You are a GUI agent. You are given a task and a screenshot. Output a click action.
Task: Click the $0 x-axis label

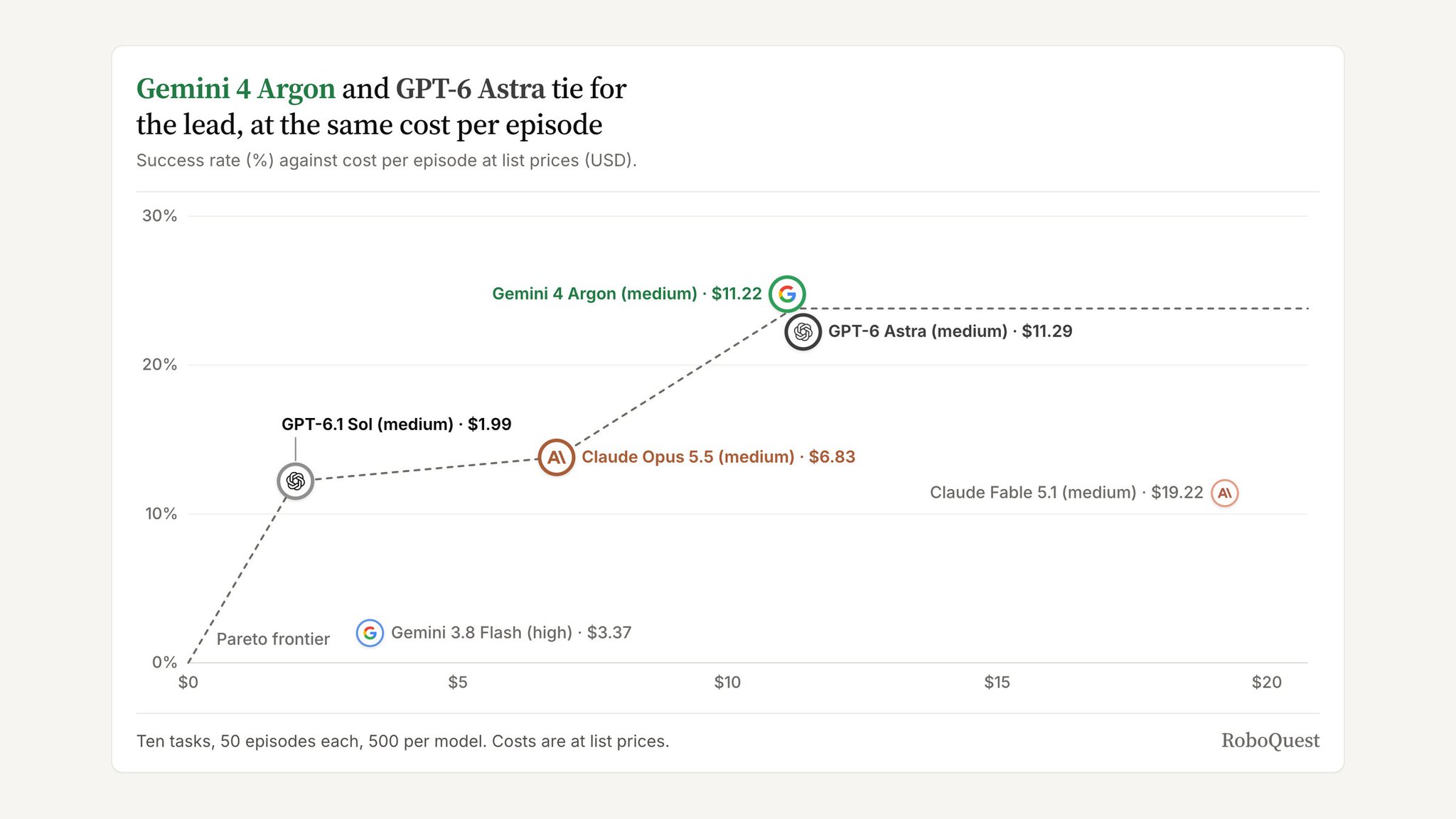tap(188, 682)
